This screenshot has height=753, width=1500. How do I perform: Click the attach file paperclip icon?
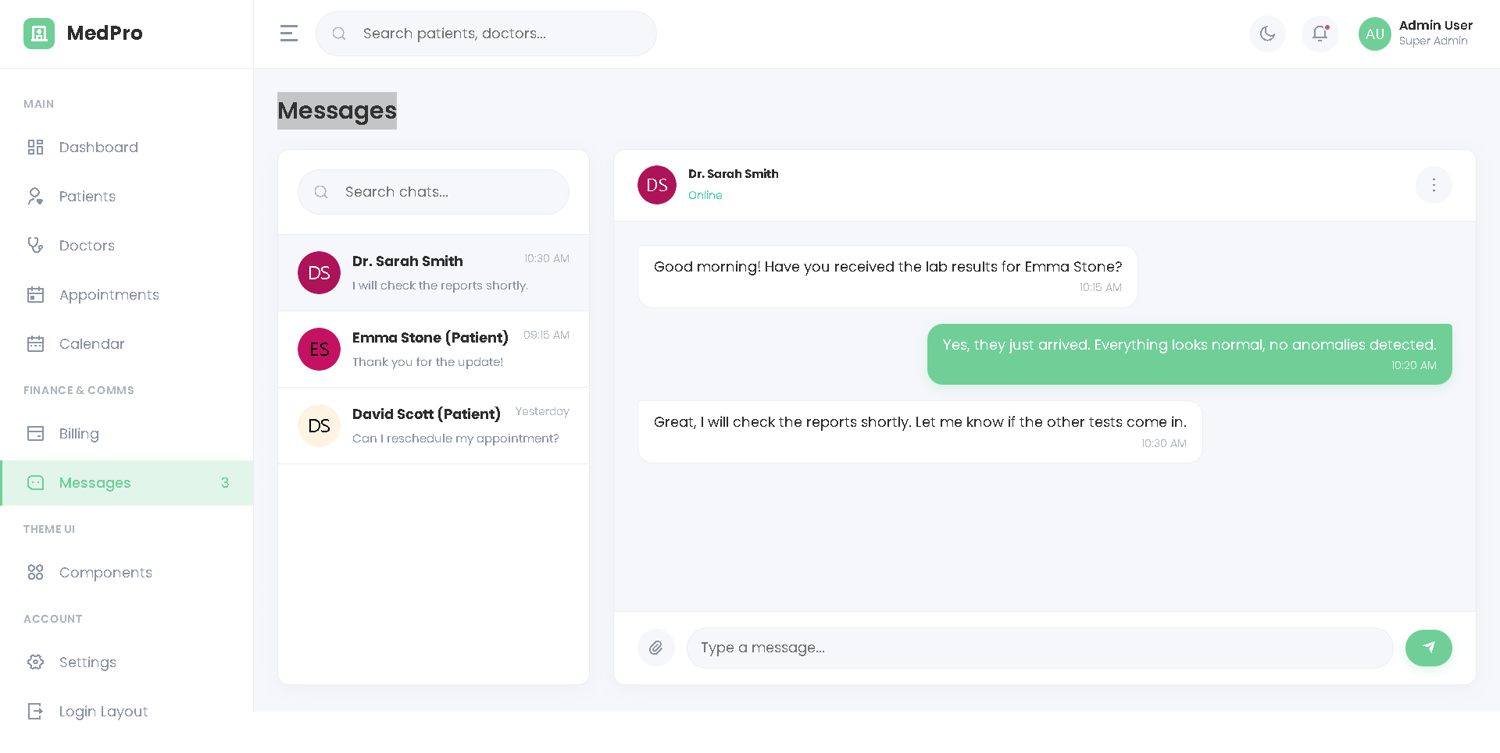[x=656, y=648]
